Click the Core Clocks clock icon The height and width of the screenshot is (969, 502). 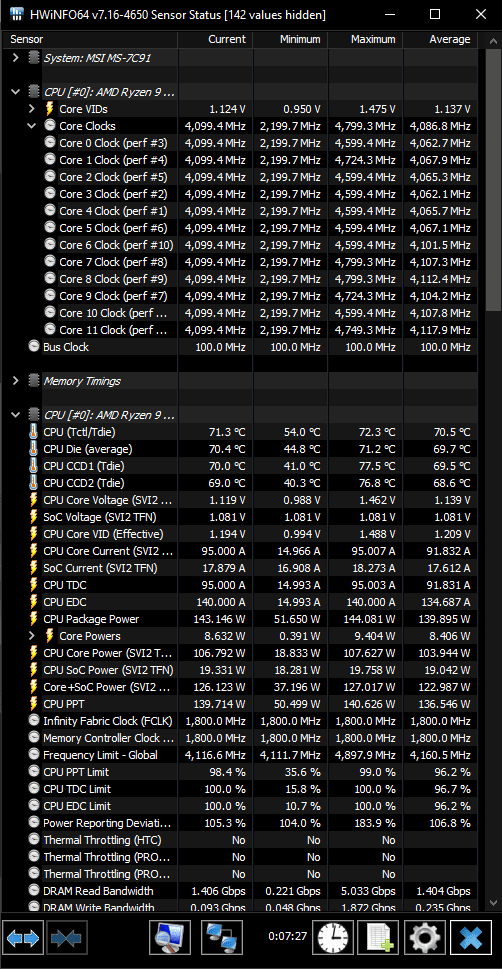50,126
